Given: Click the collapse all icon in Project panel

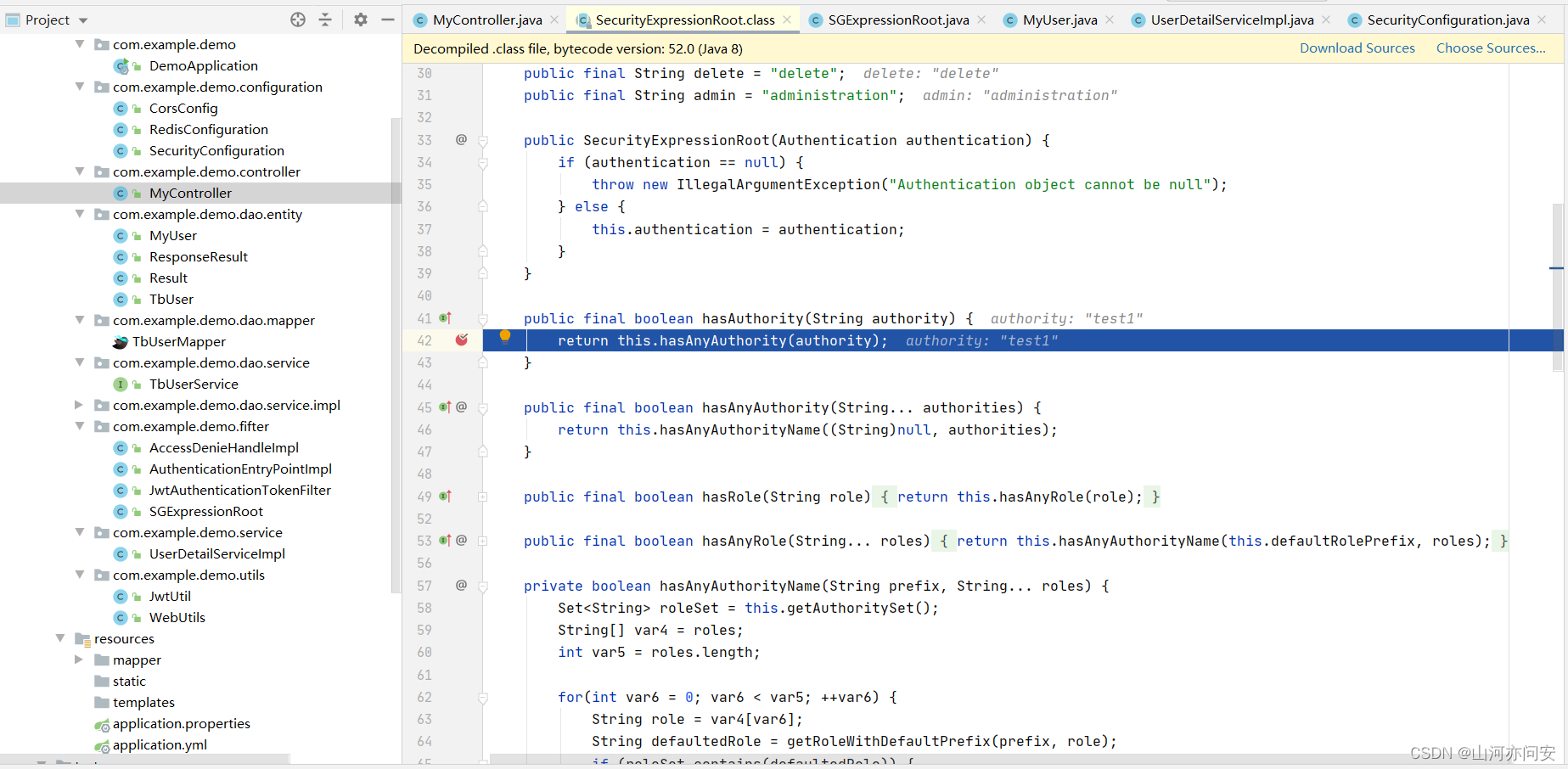Looking at the screenshot, I should point(325,20).
